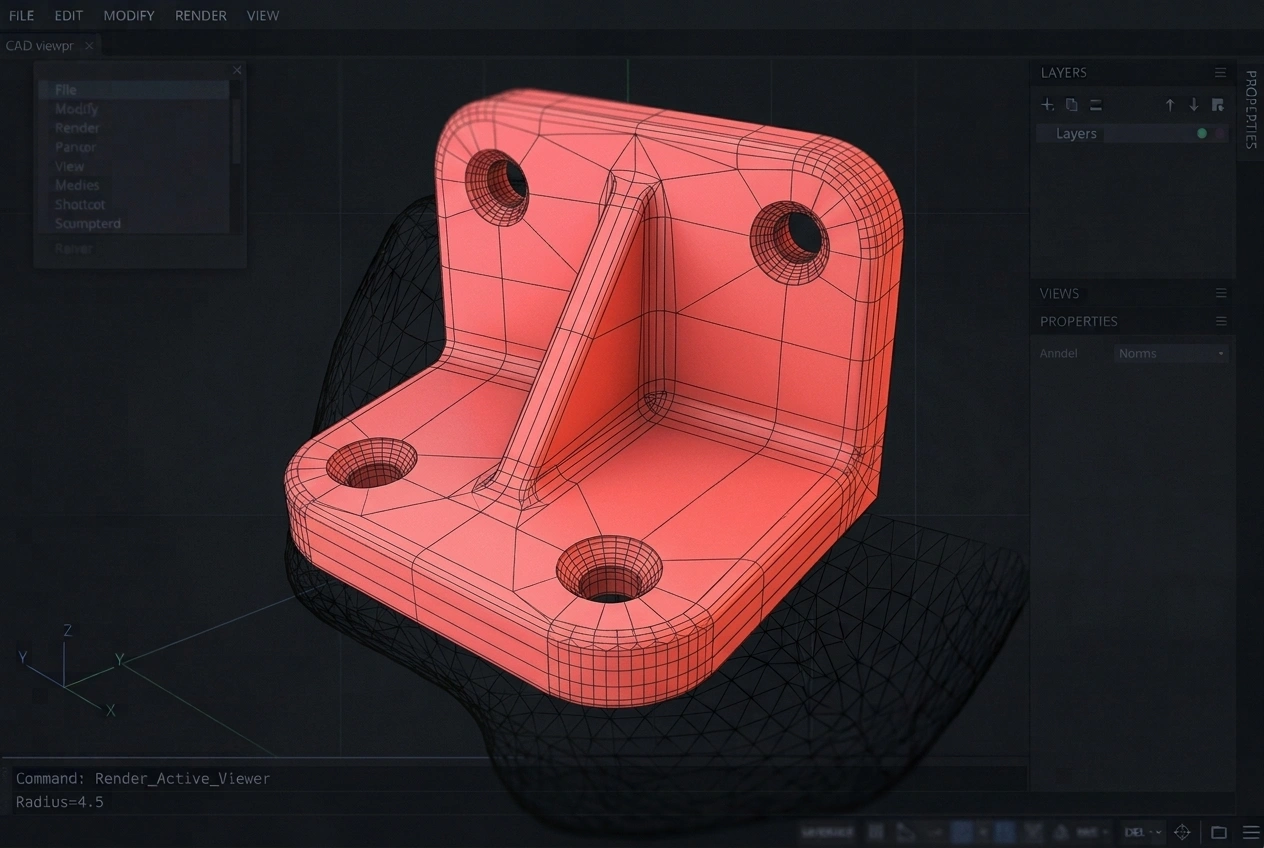
Task: Open the RENDER menu in the menu bar
Action: (200, 15)
